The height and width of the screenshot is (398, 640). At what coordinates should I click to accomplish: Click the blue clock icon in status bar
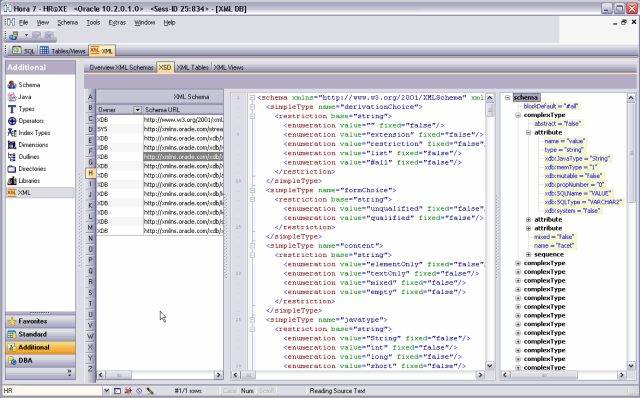click(x=139, y=391)
